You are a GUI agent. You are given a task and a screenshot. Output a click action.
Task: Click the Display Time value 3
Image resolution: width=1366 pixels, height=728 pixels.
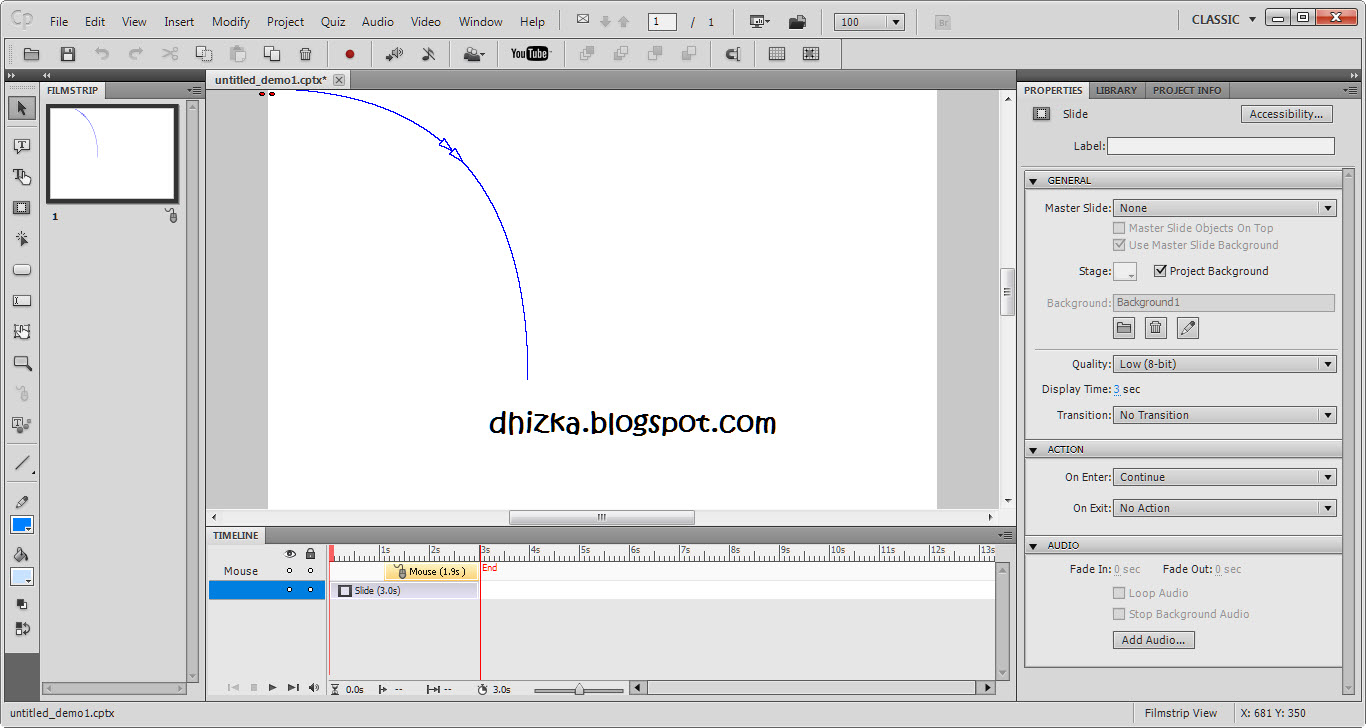point(1117,390)
